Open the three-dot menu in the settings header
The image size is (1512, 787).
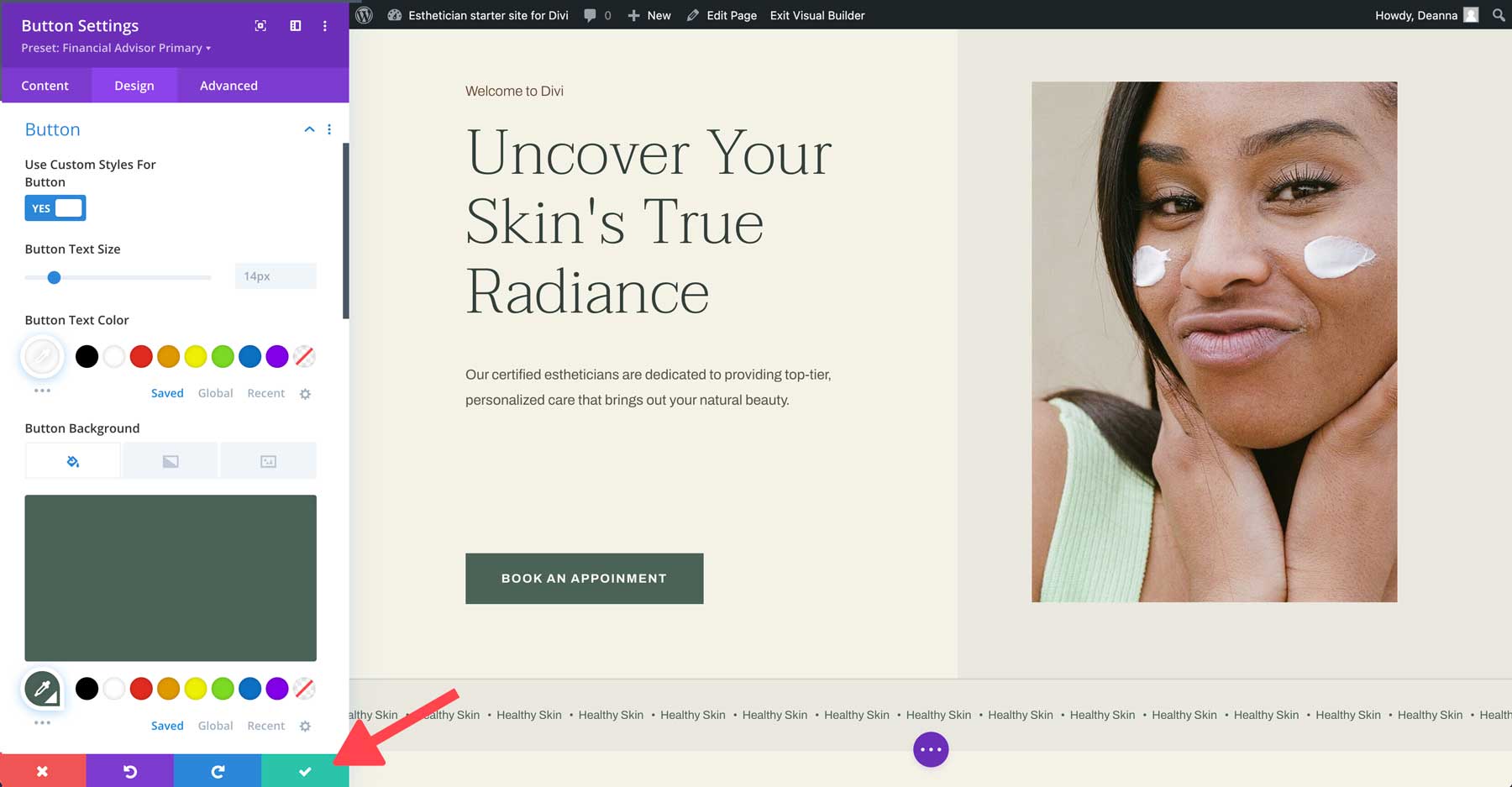[325, 26]
